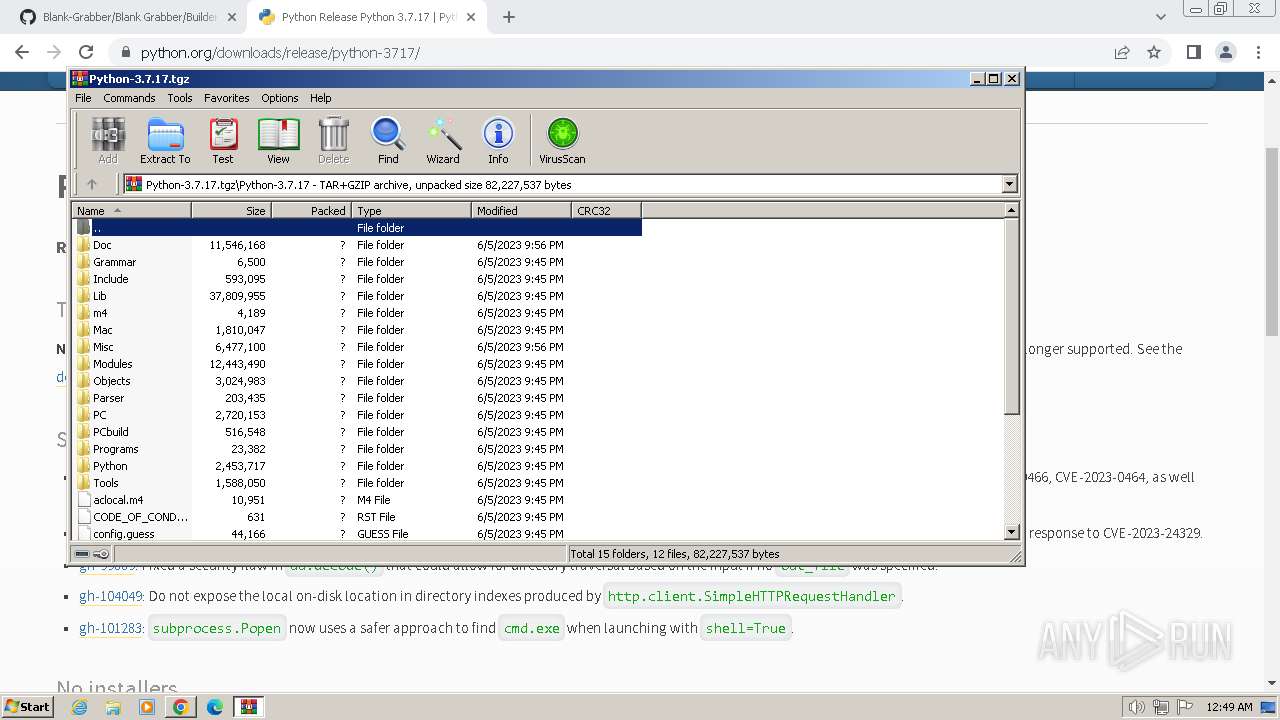Viewport: 1280px width, 720px height.
Task: Click the Add toolbar icon in WinRAR
Action: [108, 140]
